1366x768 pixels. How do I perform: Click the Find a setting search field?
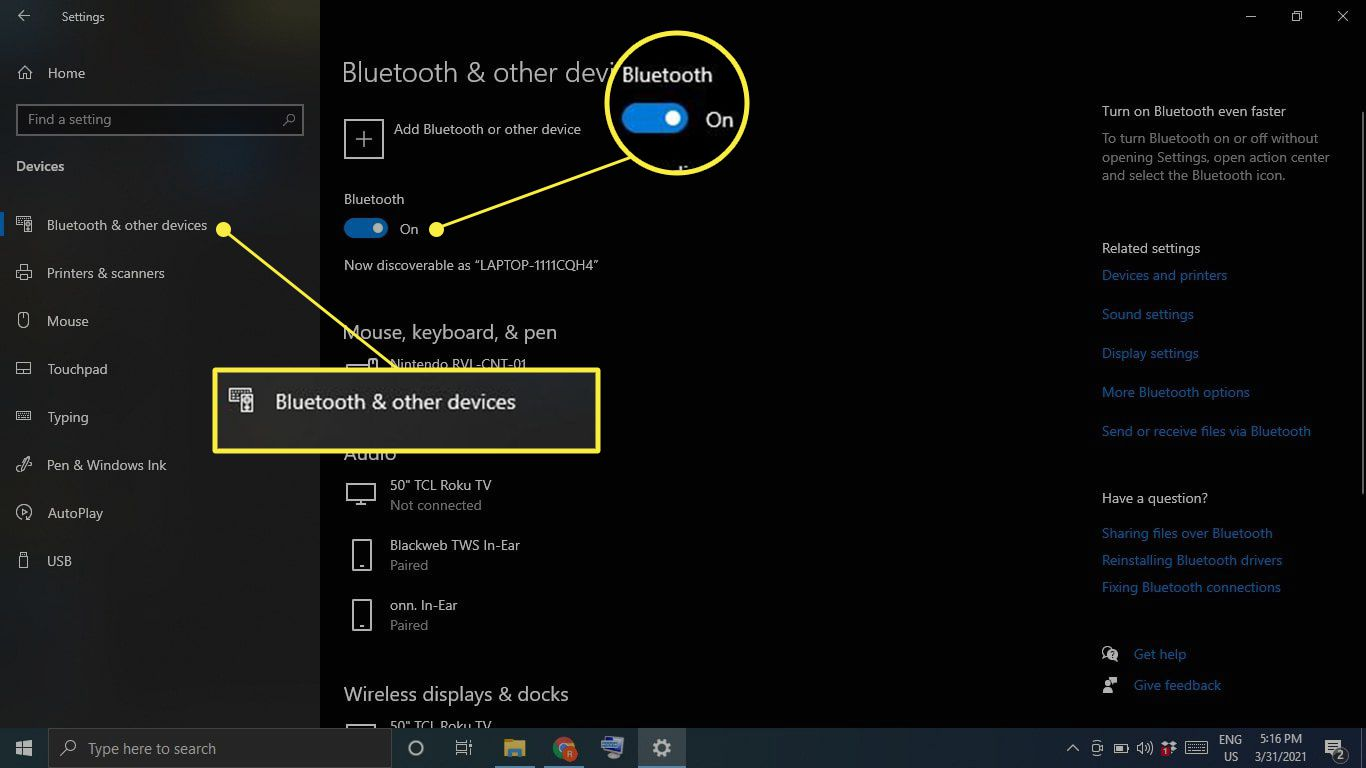160,119
